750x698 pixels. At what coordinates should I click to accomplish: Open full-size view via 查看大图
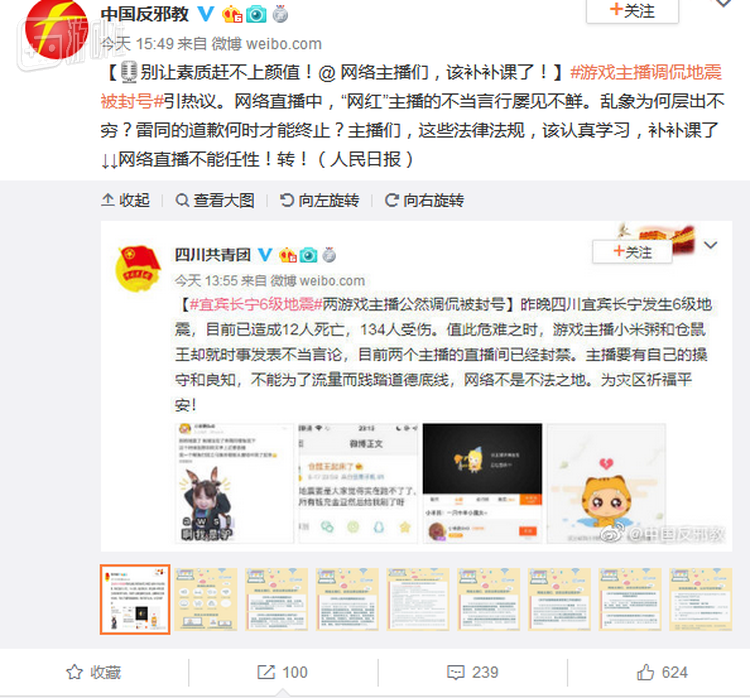(x=215, y=200)
